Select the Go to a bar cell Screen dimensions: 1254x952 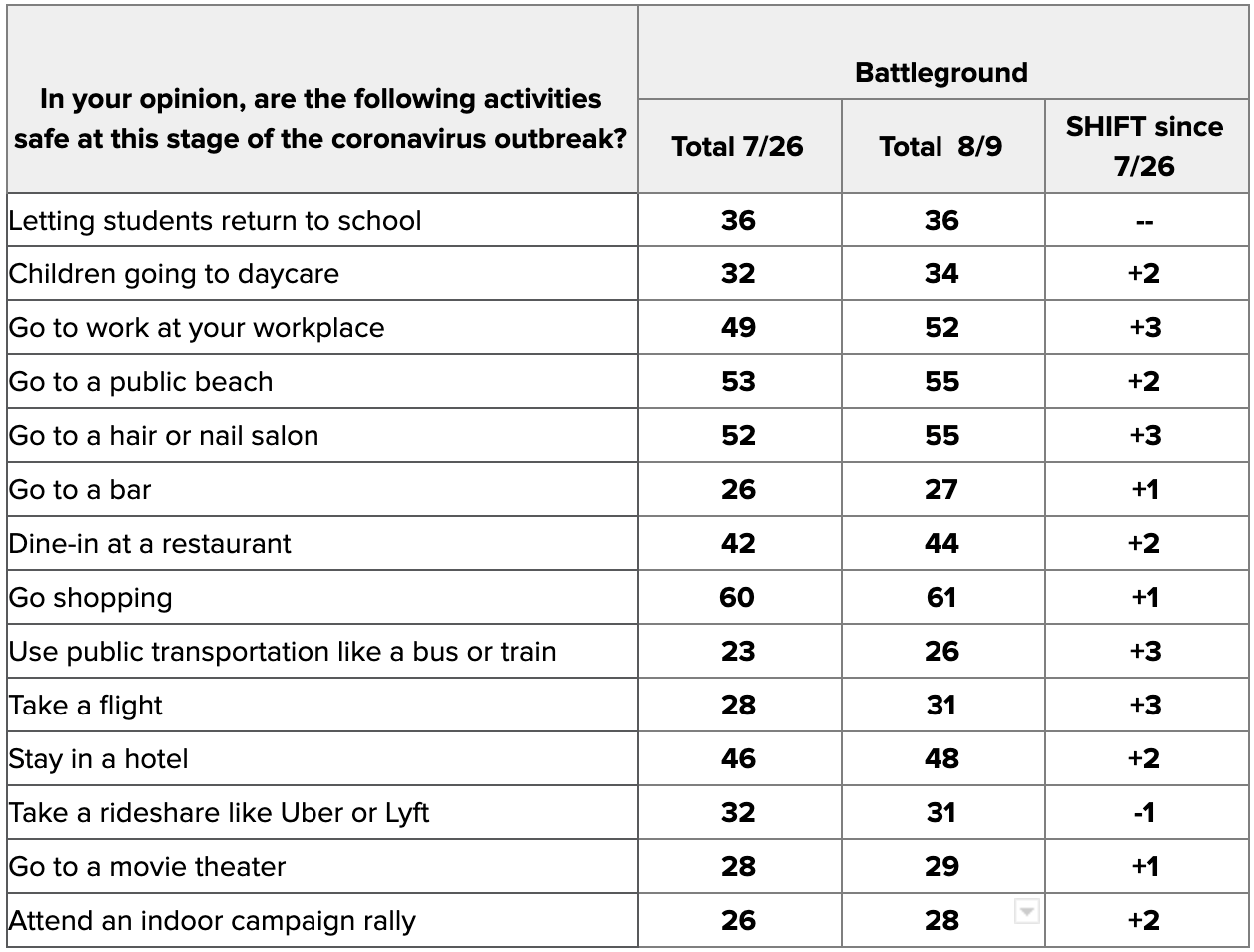pos(321,489)
